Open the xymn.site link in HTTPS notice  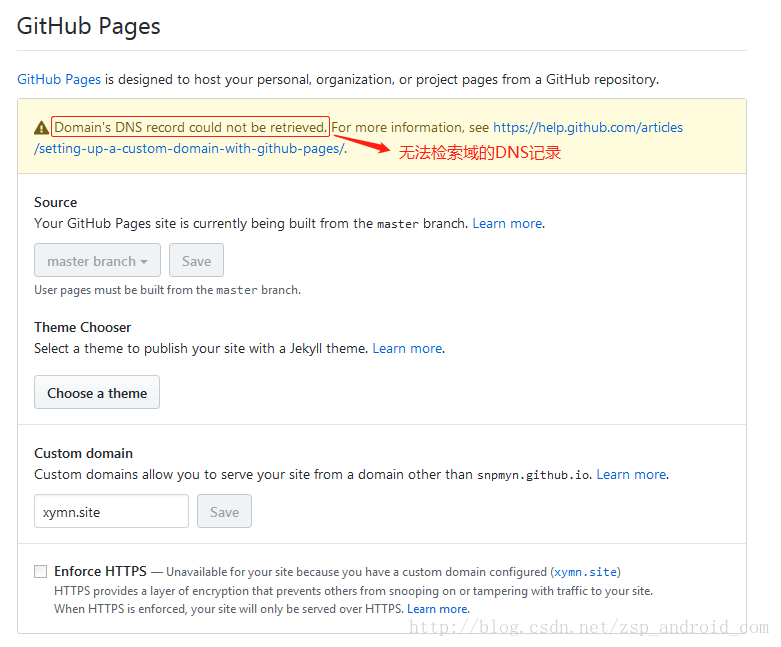[585, 572]
